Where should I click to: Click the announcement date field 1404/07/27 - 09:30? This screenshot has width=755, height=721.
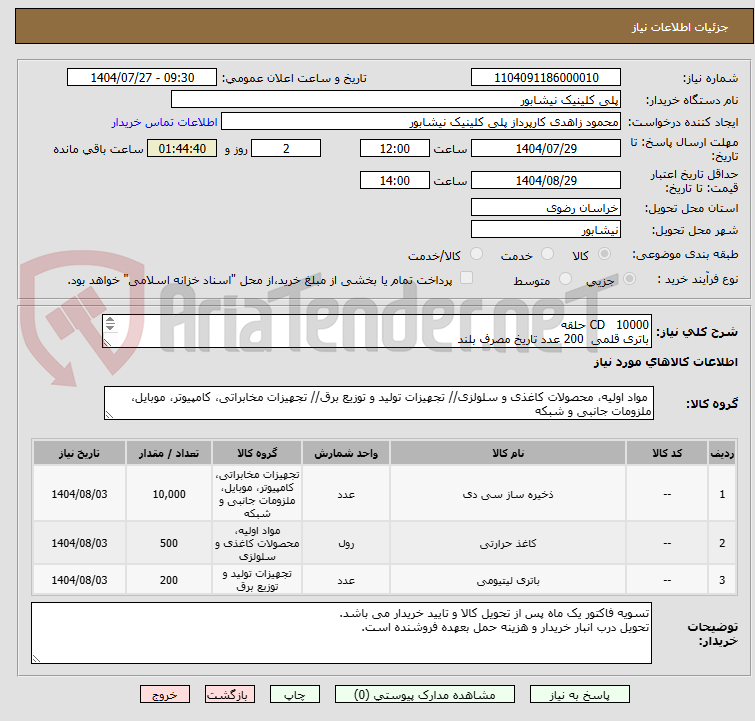coord(142,78)
